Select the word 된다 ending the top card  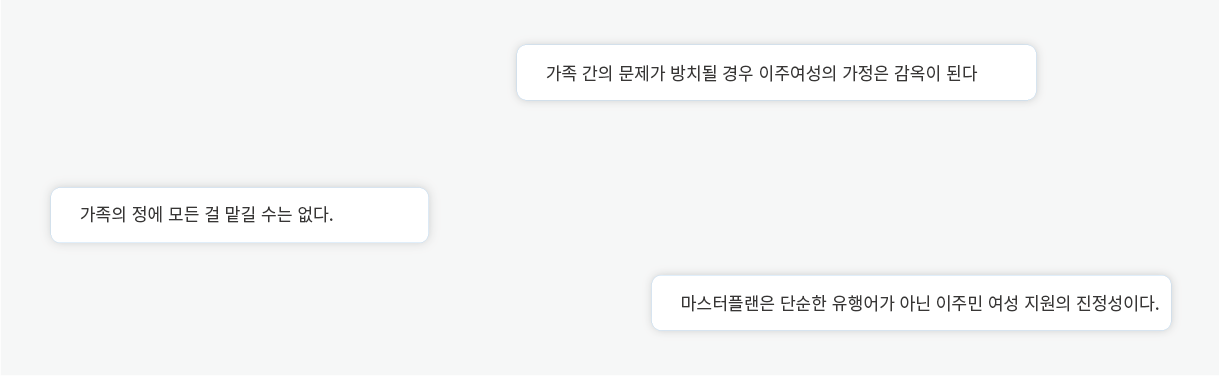(962, 73)
